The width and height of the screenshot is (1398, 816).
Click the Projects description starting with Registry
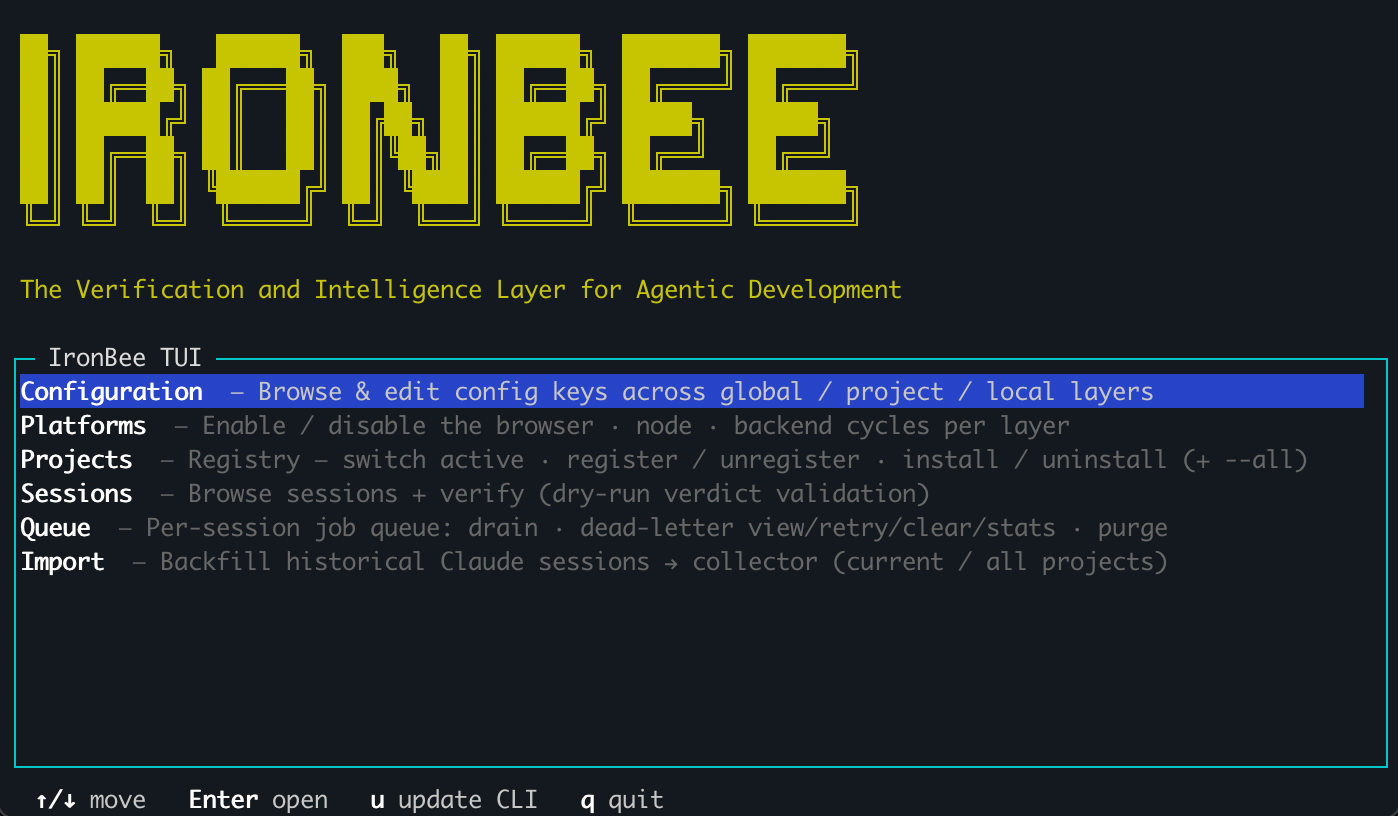pyautogui.click(x=748, y=460)
